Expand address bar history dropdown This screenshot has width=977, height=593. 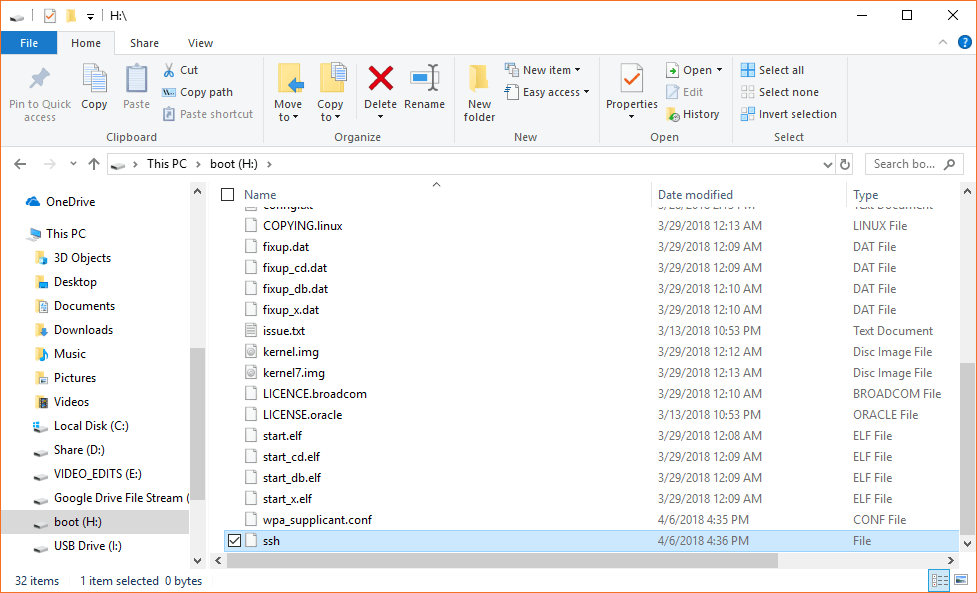click(x=828, y=164)
